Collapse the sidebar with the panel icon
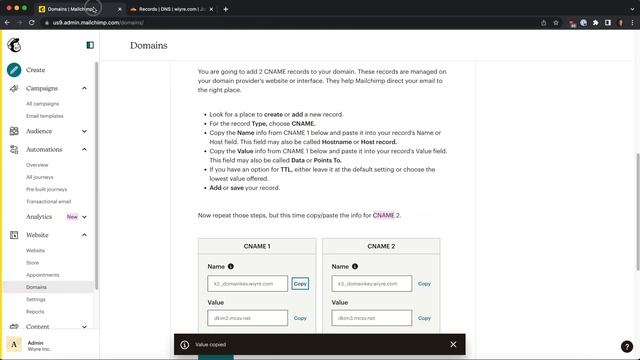Image resolution: width=640 pixels, height=360 pixels. pyautogui.click(x=90, y=45)
